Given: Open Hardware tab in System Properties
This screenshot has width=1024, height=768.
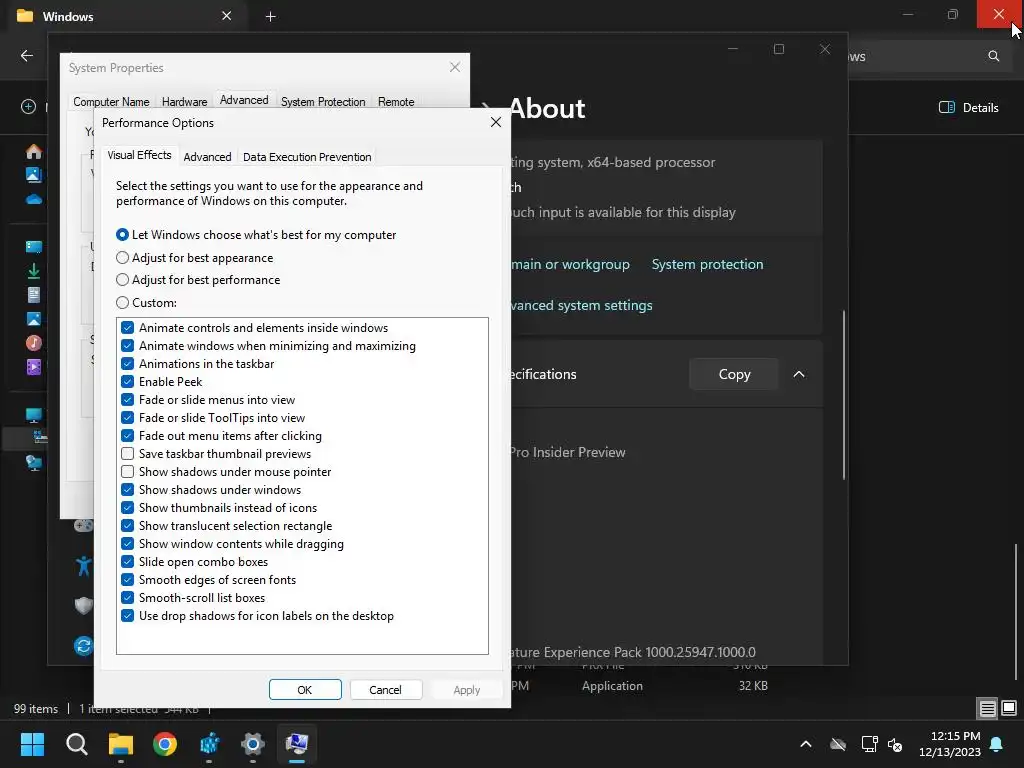Looking at the screenshot, I should (x=184, y=102).
